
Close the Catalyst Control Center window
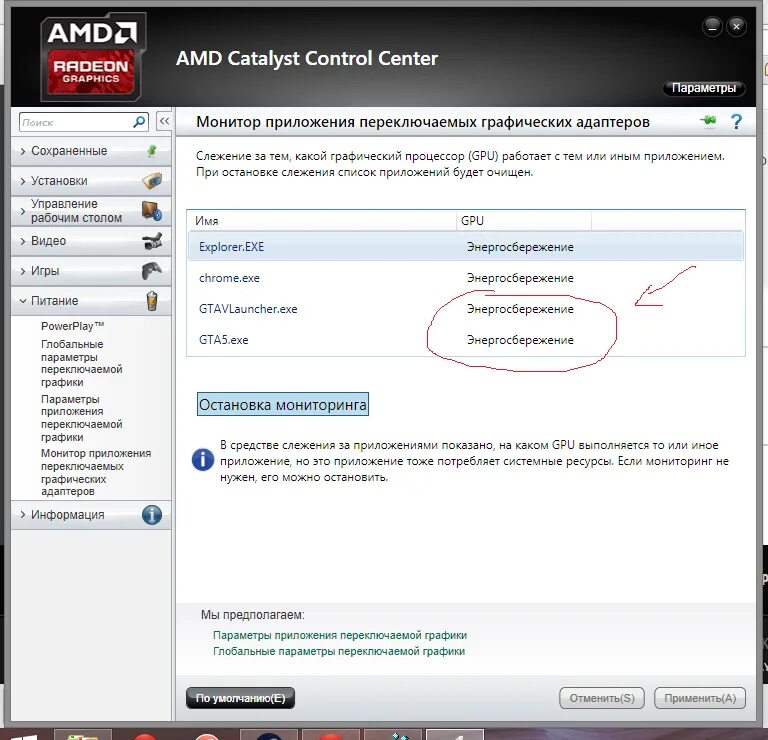click(x=736, y=26)
